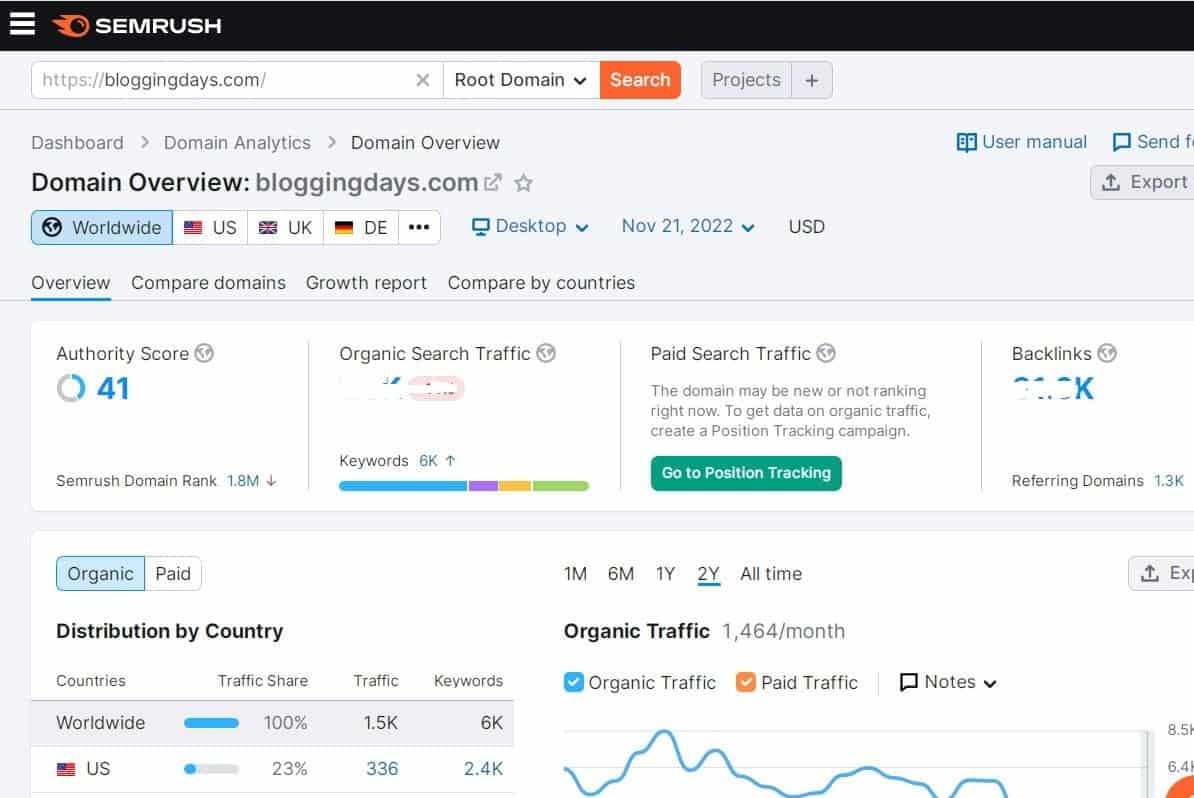1194x798 pixels.
Task: Go to Domain Analytics breadcrumb
Action: point(238,143)
